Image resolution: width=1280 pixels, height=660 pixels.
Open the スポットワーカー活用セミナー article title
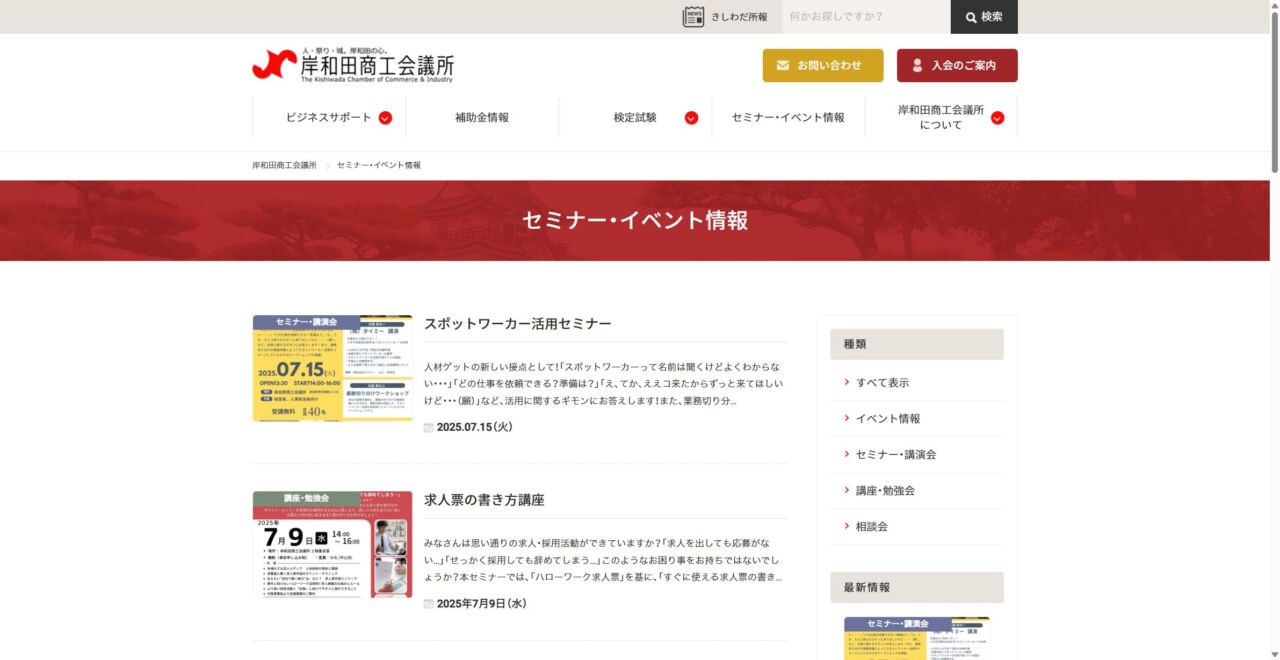[x=517, y=324]
